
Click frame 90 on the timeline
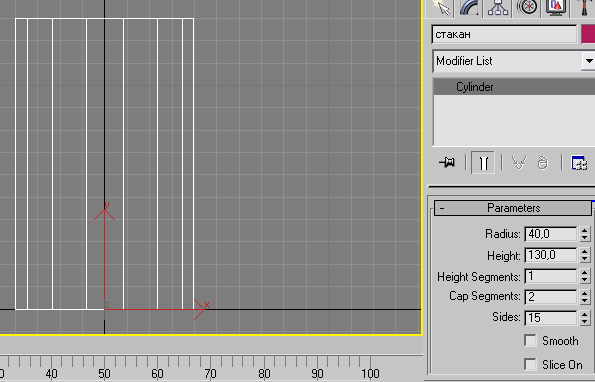[x=317, y=374]
